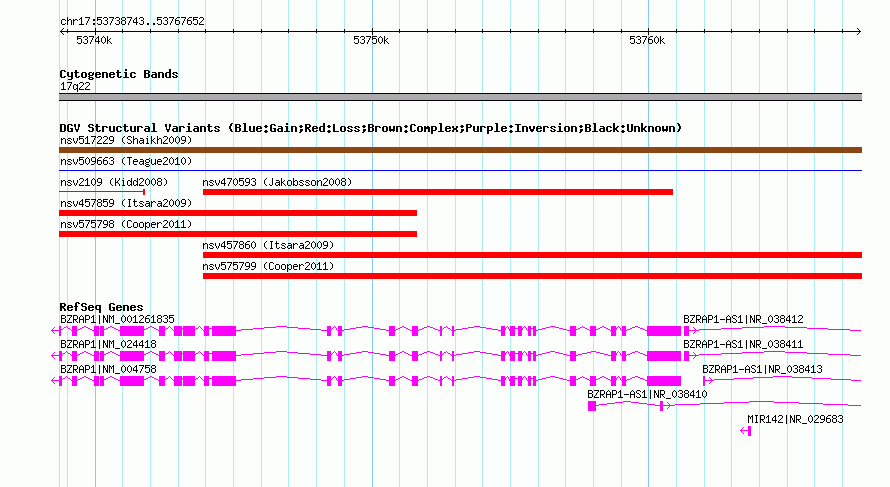Click the right scroll arrow on ruler

coord(858,32)
